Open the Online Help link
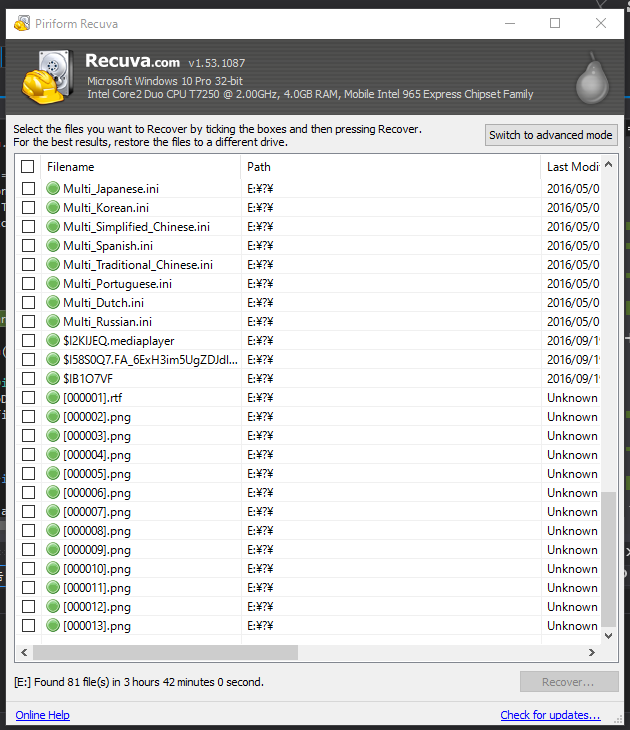 (42, 715)
